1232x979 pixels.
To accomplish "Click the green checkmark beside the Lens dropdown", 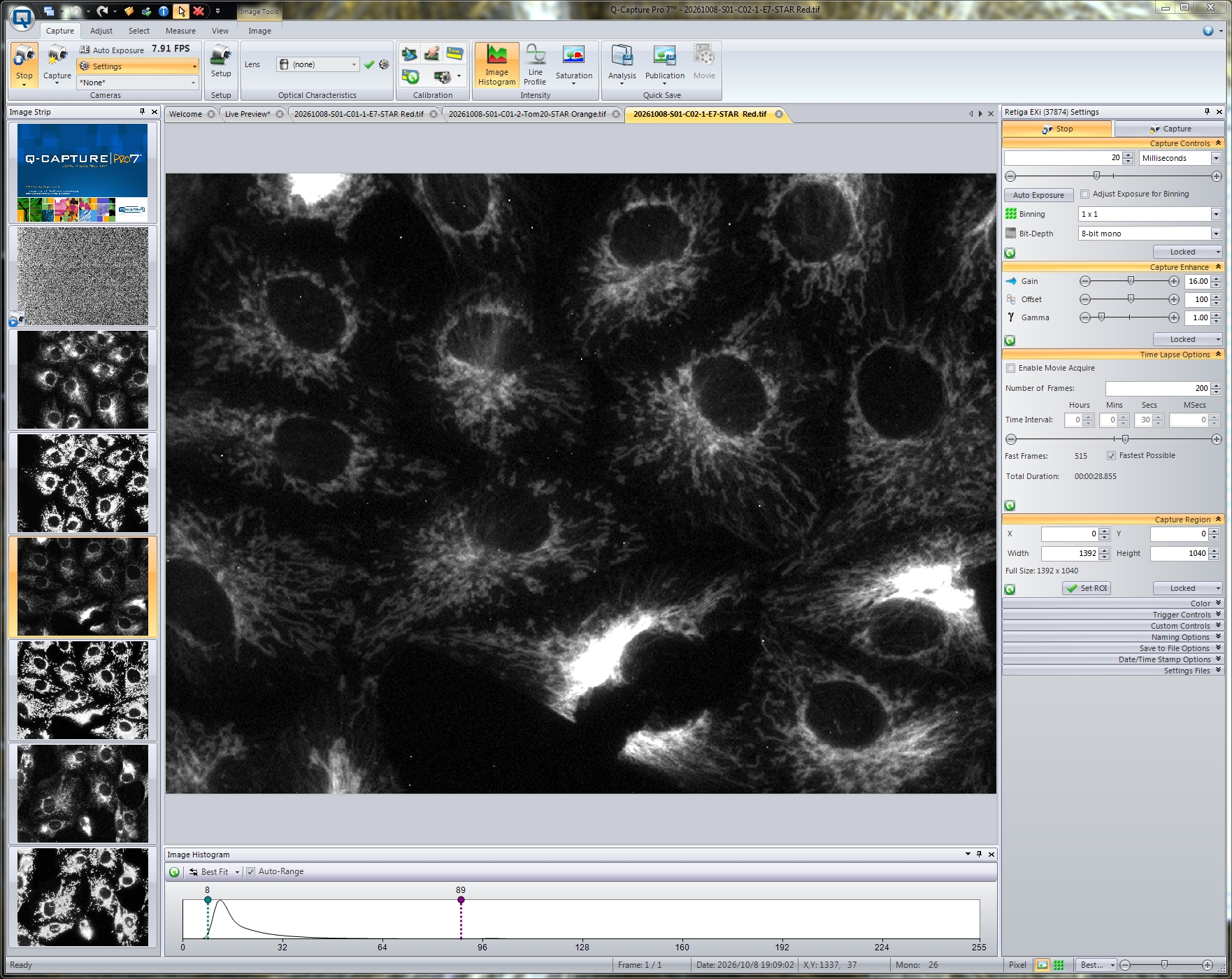I will pos(369,64).
